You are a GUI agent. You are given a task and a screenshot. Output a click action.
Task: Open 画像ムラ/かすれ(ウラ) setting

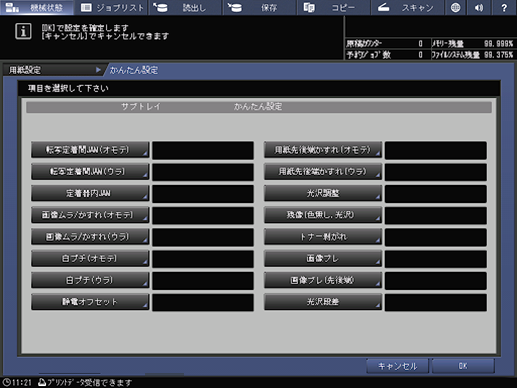point(90,237)
